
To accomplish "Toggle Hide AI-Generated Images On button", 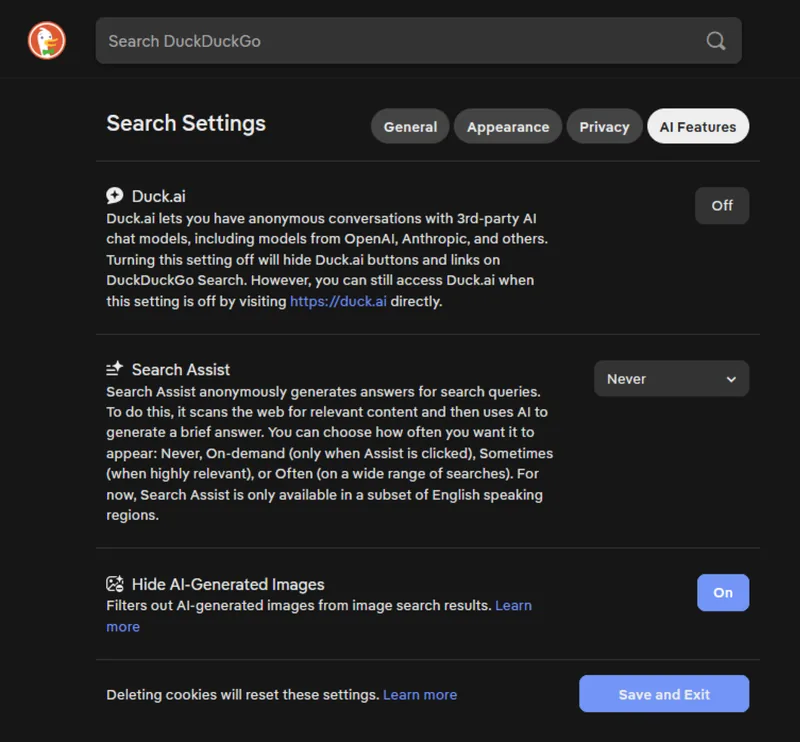I will click(x=723, y=592).
